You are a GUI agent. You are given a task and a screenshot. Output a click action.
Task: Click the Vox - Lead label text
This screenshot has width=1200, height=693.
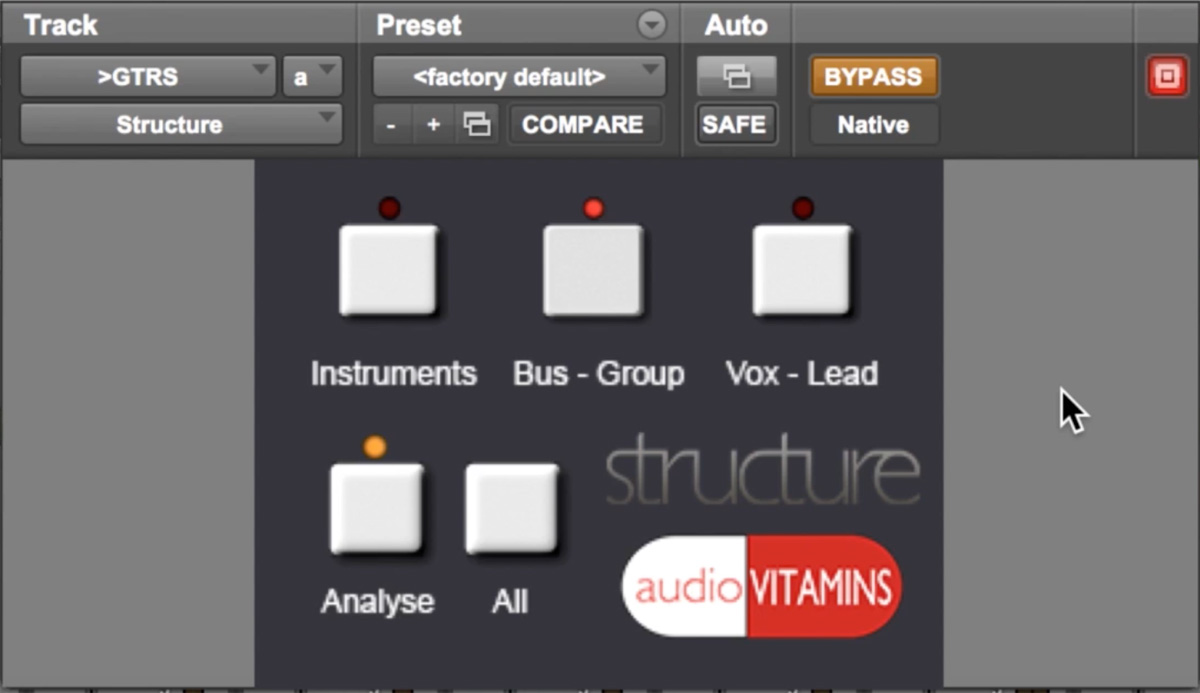[x=802, y=374]
